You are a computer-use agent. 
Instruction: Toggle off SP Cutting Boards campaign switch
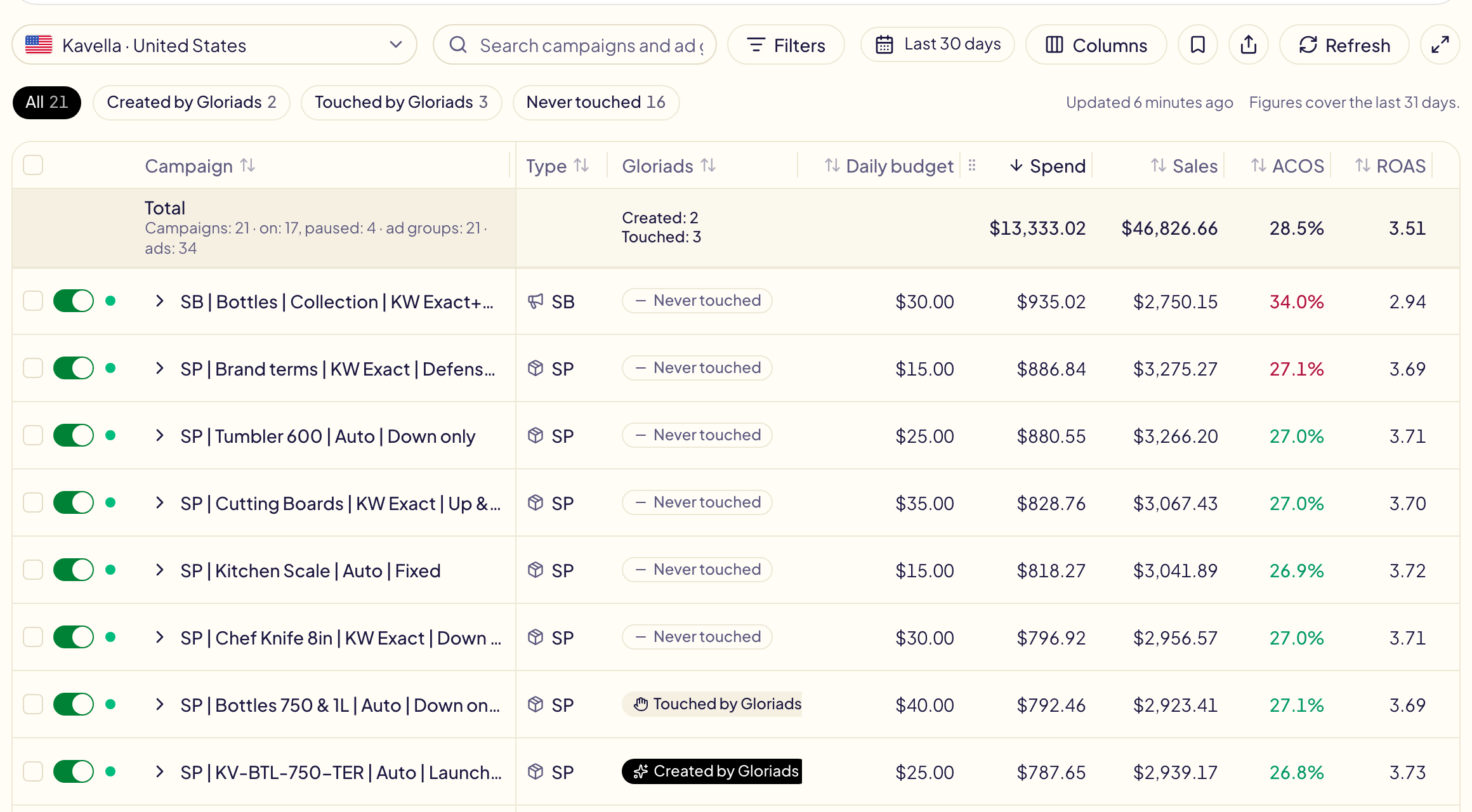tap(74, 502)
